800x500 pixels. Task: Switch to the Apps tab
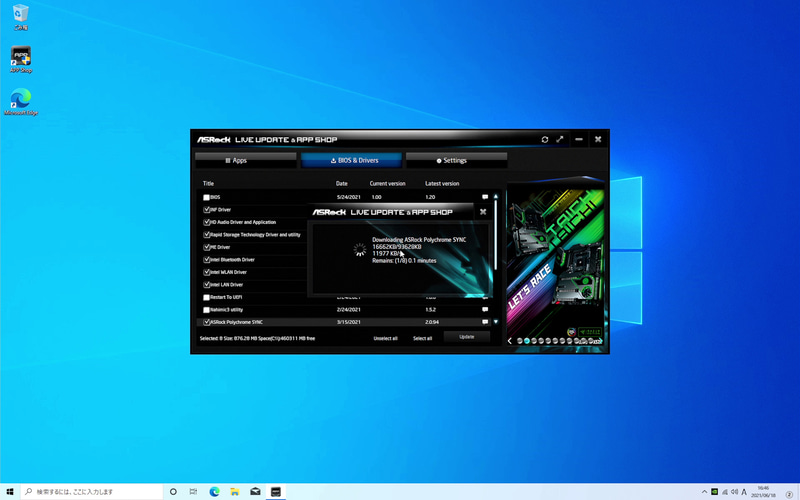click(x=246, y=160)
